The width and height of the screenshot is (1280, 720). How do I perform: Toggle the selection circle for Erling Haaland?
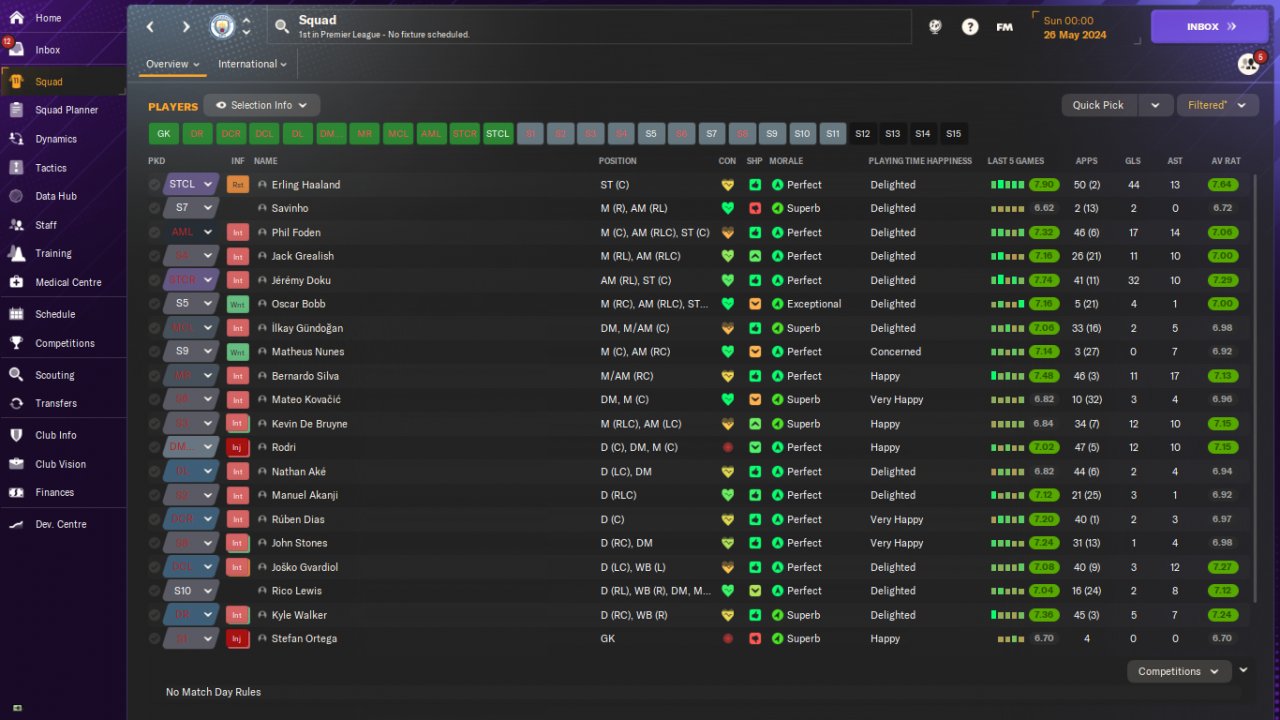[x=154, y=185]
